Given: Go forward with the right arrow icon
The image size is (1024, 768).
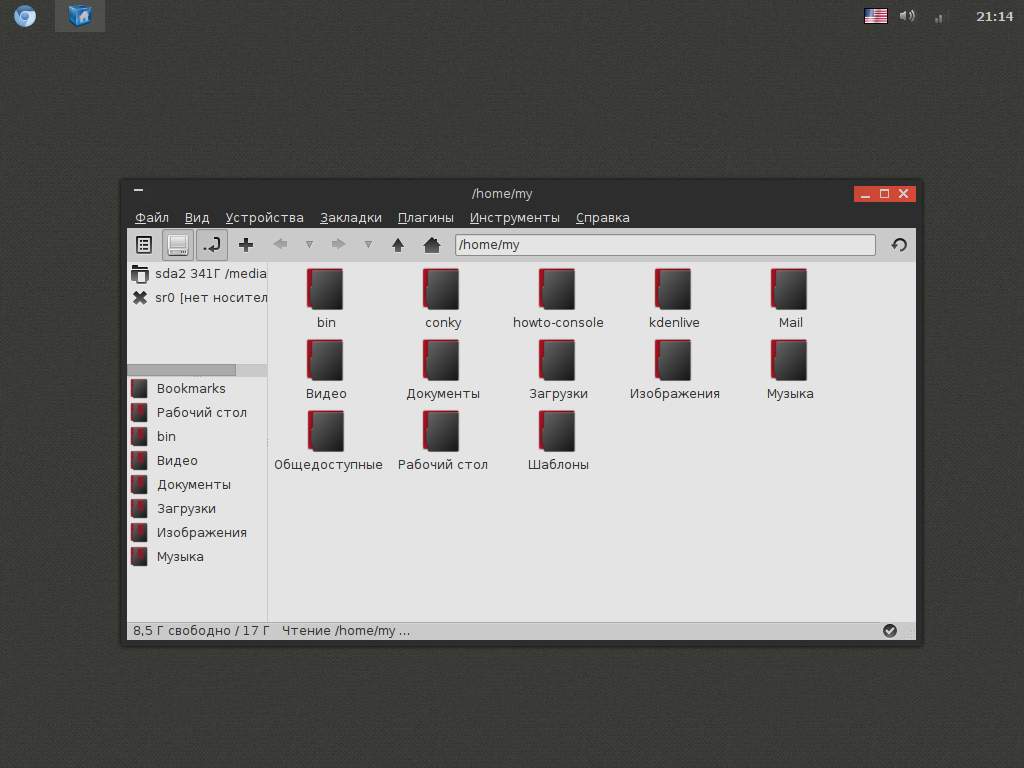Looking at the screenshot, I should click(x=338, y=244).
